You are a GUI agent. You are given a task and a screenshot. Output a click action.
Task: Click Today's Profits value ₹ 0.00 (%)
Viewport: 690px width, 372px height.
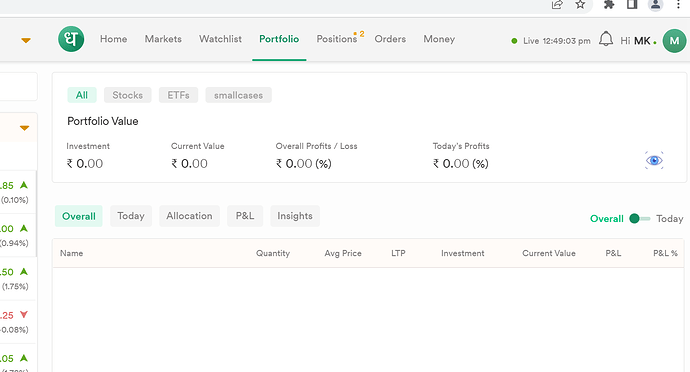(461, 164)
